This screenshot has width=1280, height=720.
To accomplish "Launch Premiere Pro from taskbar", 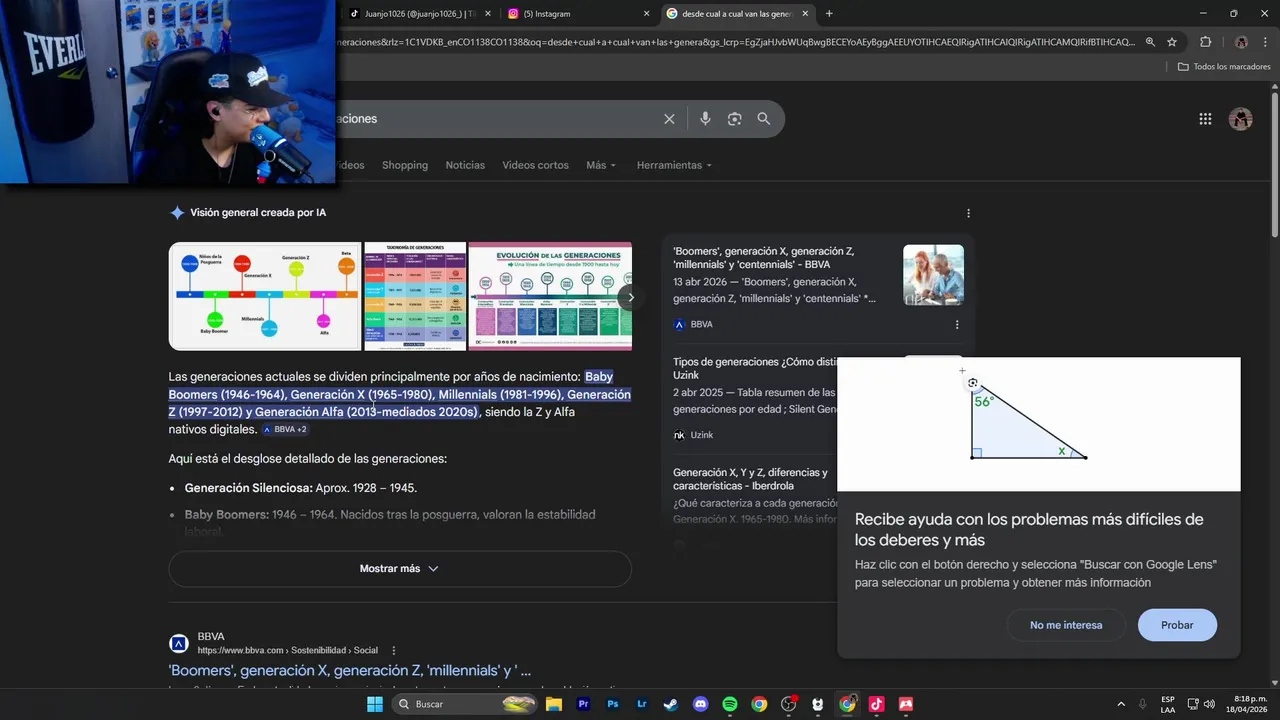I will tap(584, 704).
